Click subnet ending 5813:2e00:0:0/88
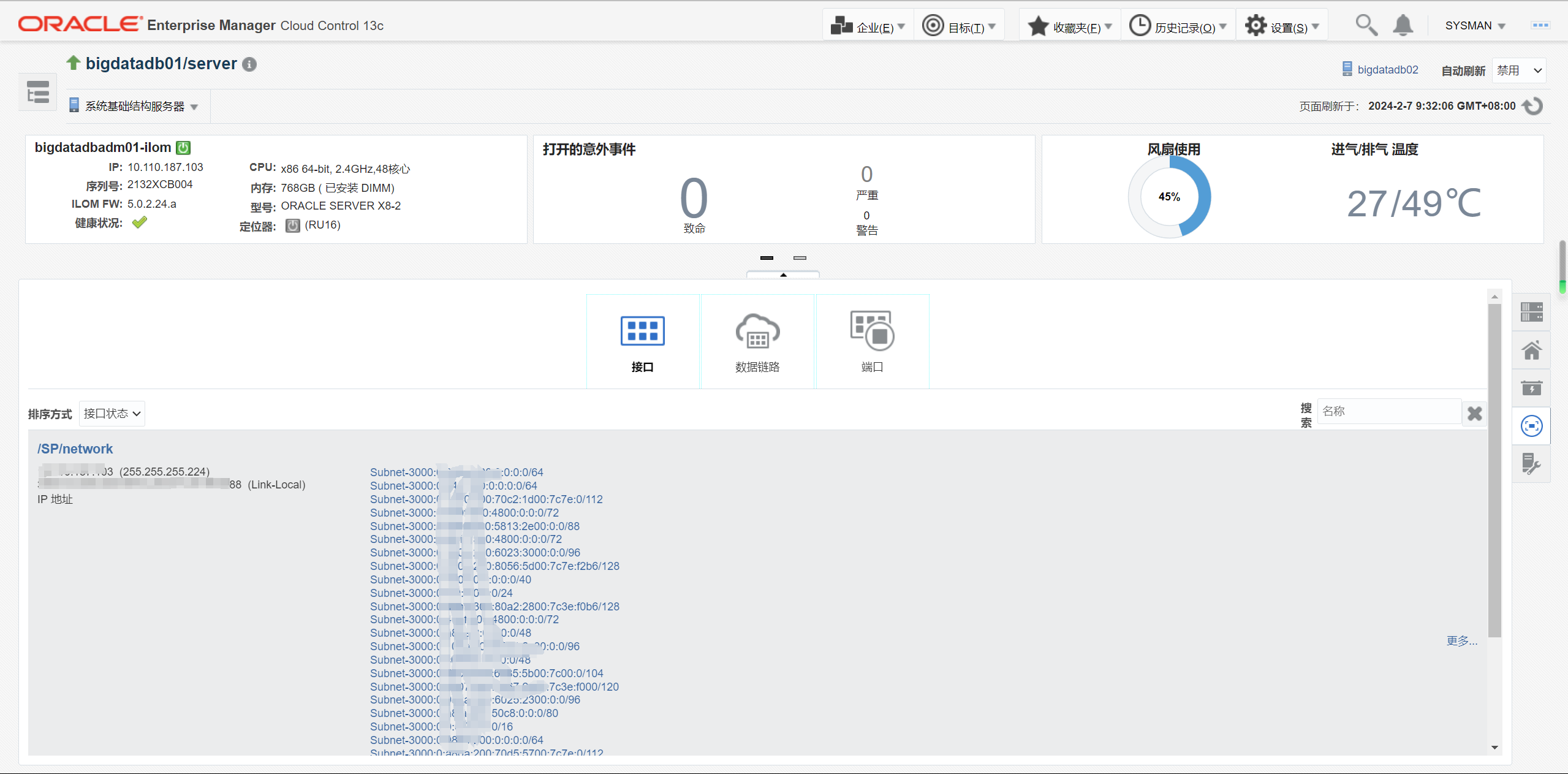Screen dimensions: 1568x774 coord(475,526)
